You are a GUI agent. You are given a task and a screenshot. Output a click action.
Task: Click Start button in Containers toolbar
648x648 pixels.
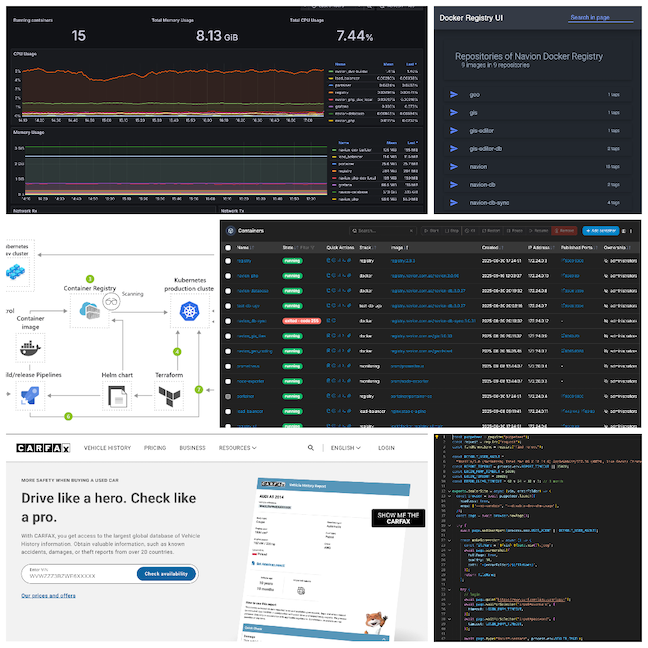431,231
